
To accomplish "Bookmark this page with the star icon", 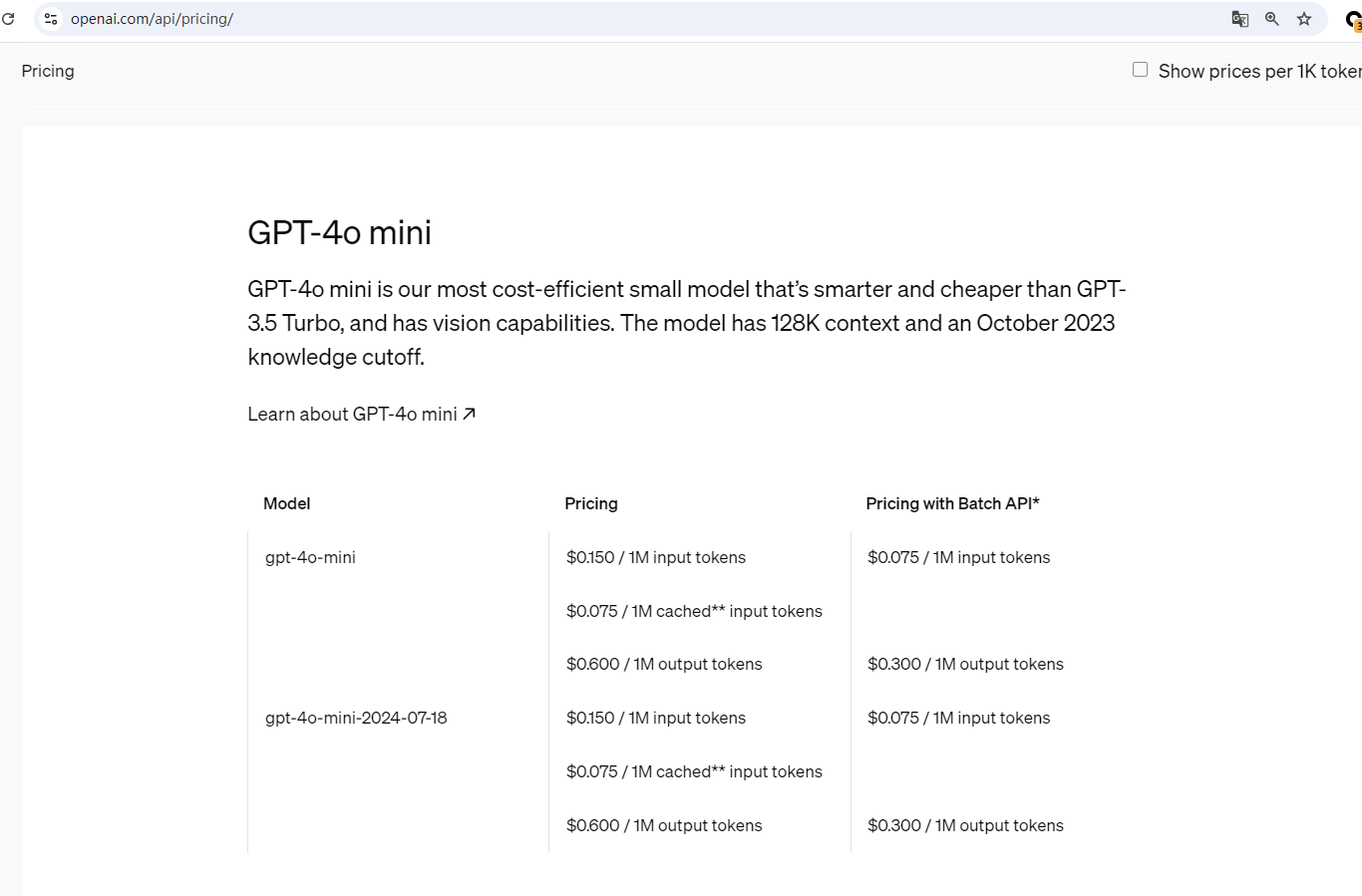I will tap(1304, 19).
